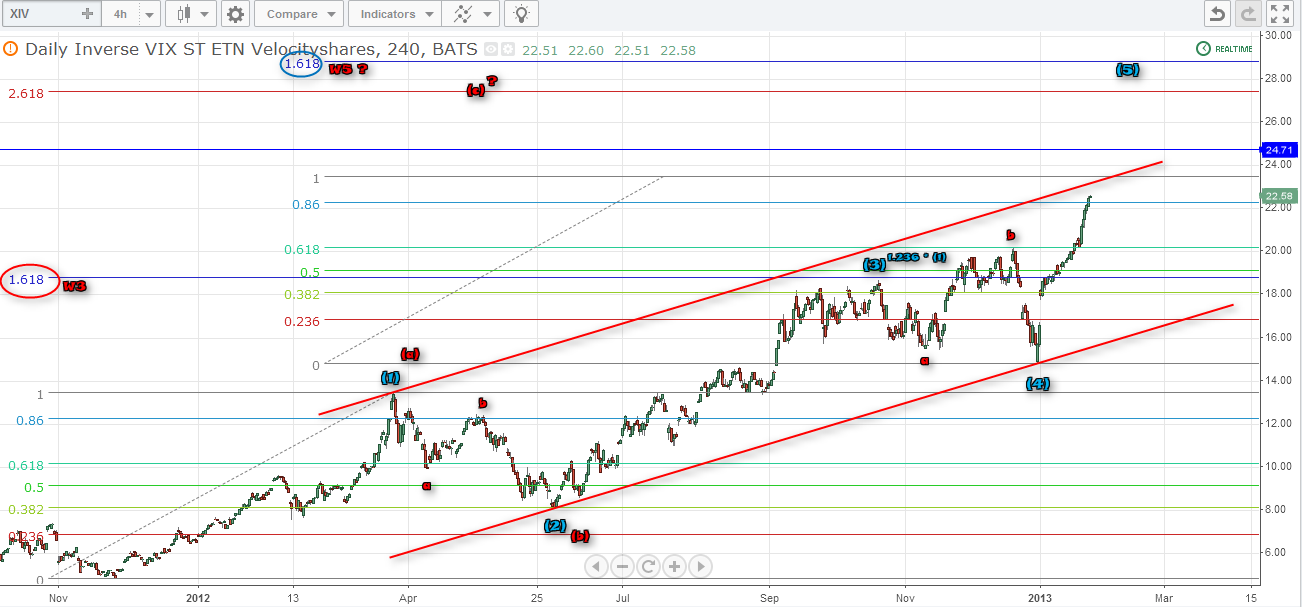Click the upper 0.618 Fibonacci label
The height and width of the screenshot is (607, 1302).
[302, 249]
